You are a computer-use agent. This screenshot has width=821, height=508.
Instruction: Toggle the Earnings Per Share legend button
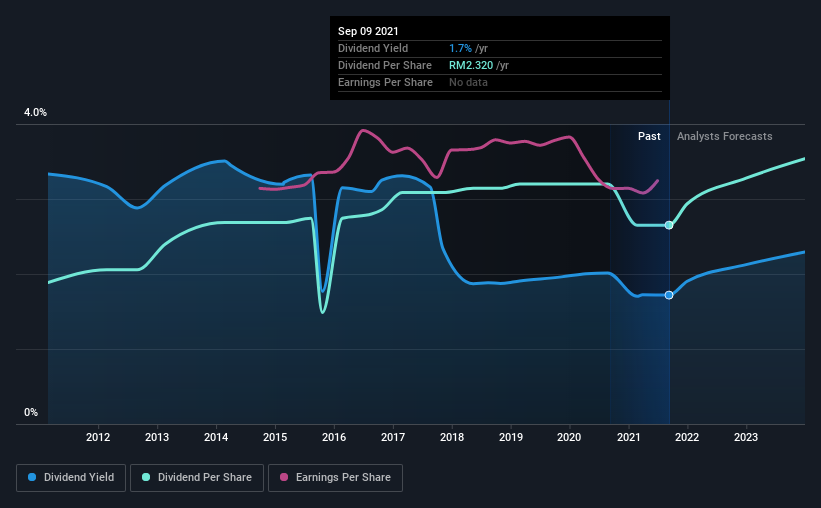click(x=335, y=478)
